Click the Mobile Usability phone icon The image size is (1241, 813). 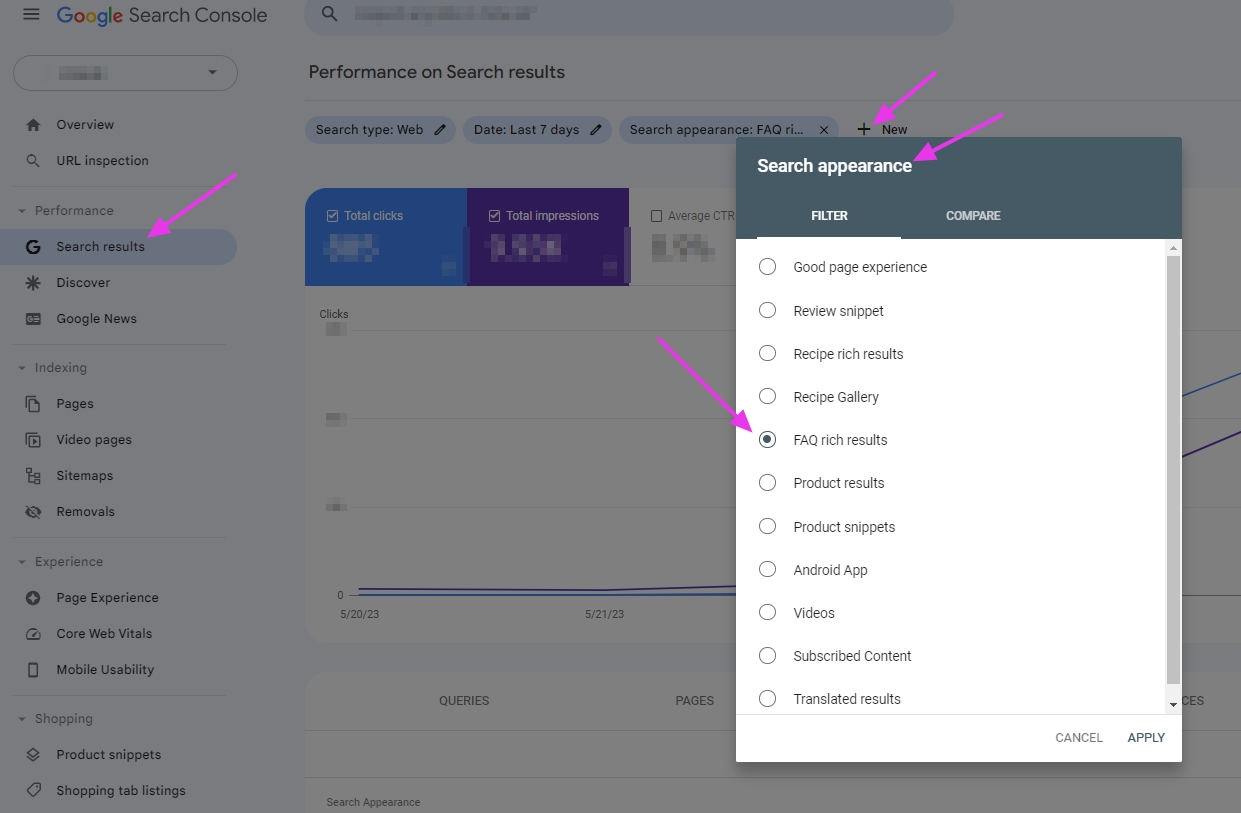point(33,670)
